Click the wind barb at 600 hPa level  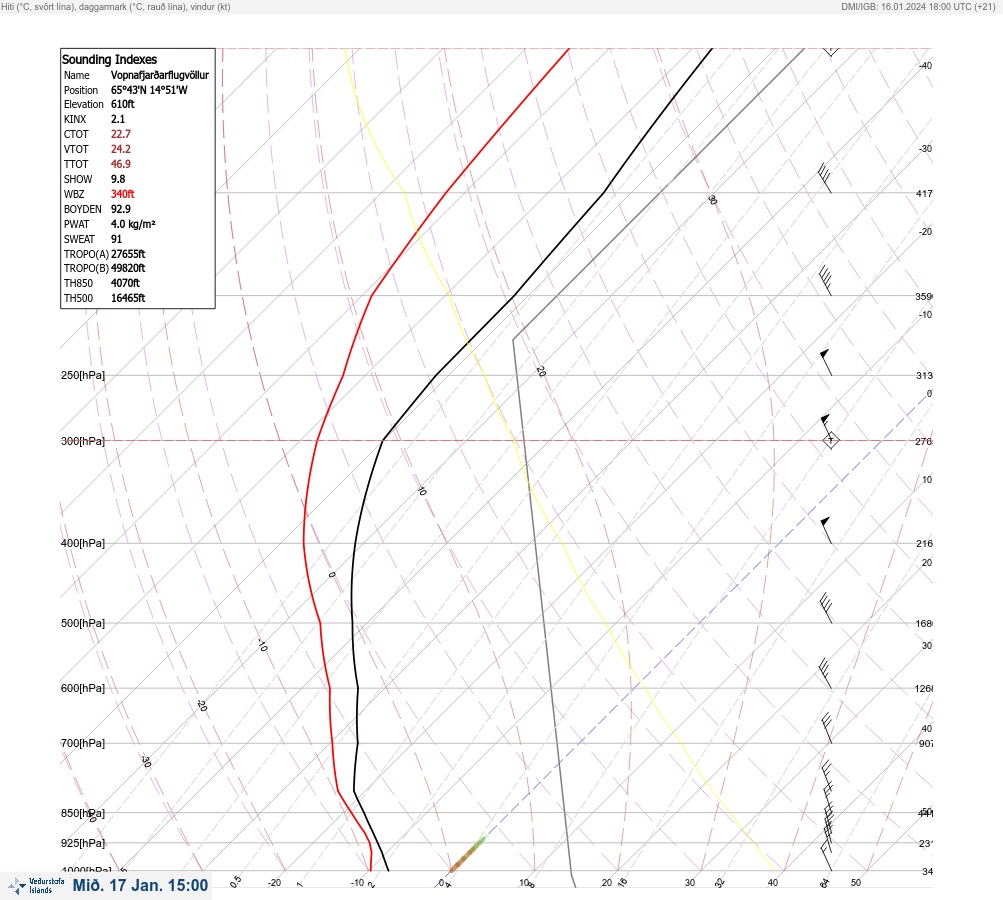(x=826, y=674)
